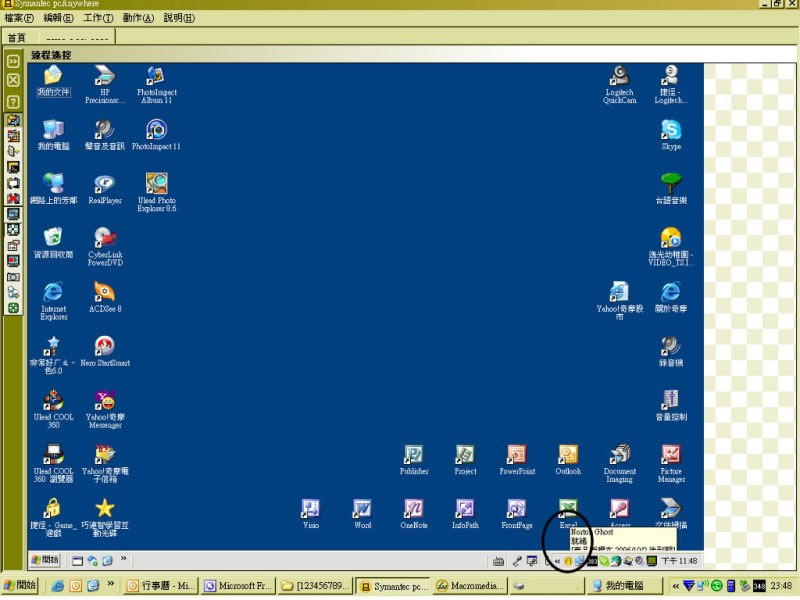The width and height of the screenshot is (800, 600).
Task: Select the Document Imaging desktop shortcut
Action: coord(619,463)
